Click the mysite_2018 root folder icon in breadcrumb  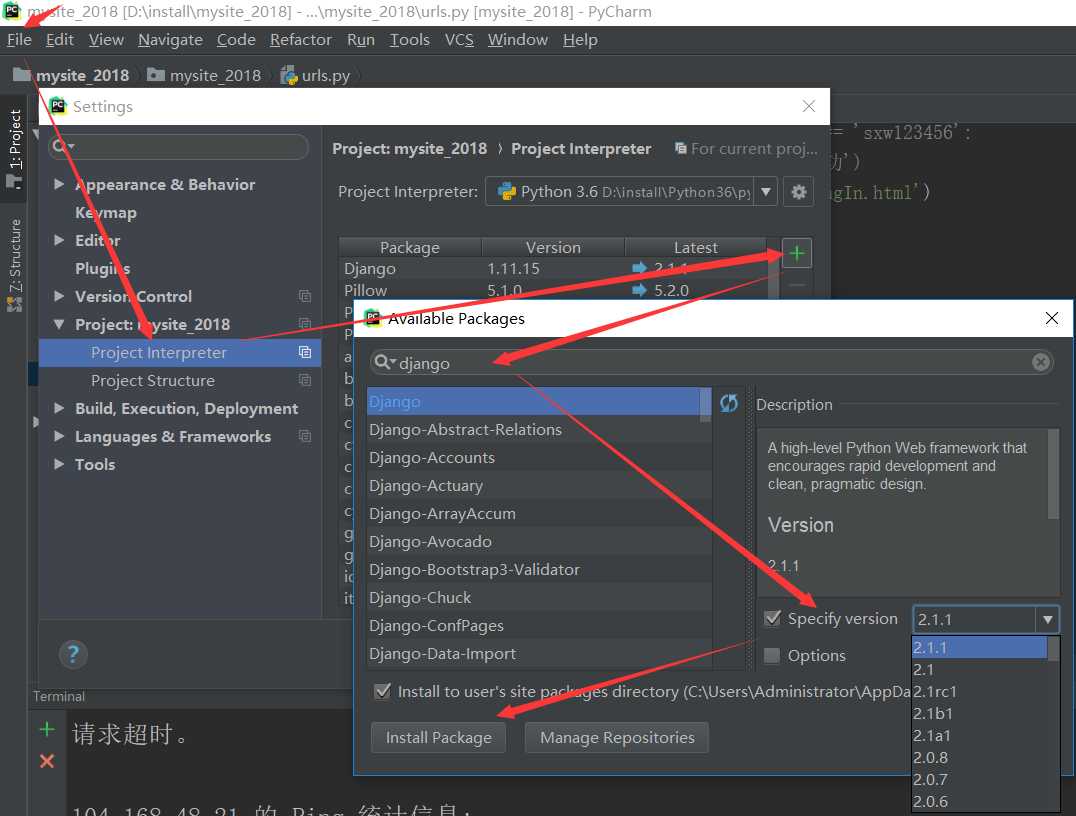pos(21,74)
